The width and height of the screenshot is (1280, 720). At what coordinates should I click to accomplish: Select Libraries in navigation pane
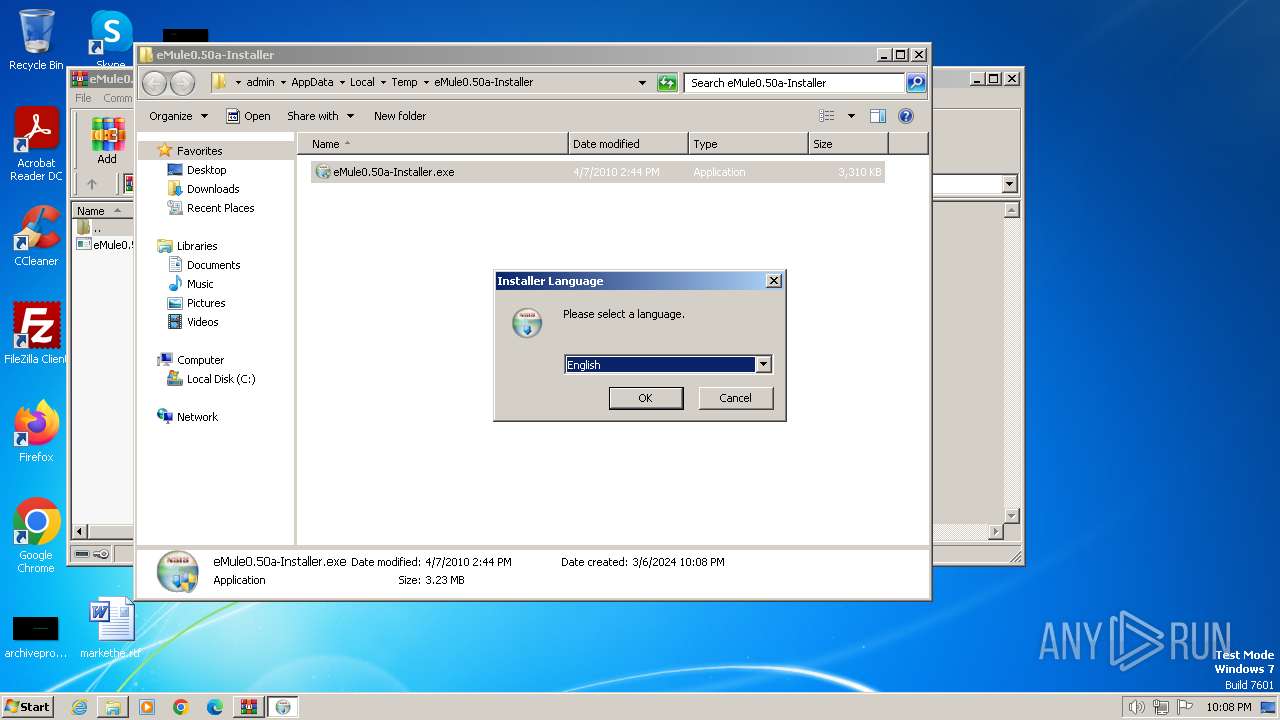tap(197, 246)
